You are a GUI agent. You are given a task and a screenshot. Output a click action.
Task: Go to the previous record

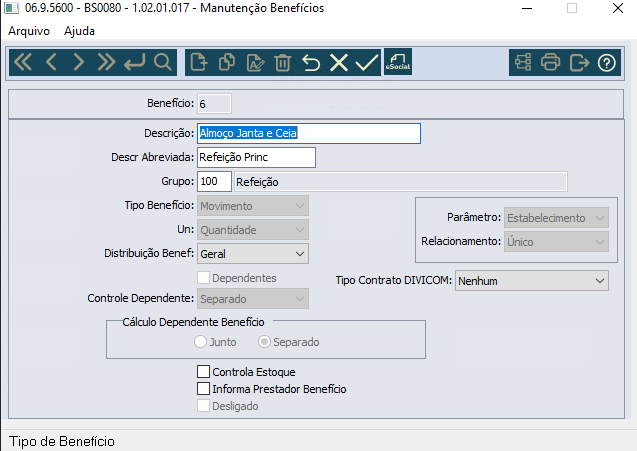pyautogui.click(x=51, y=63)
